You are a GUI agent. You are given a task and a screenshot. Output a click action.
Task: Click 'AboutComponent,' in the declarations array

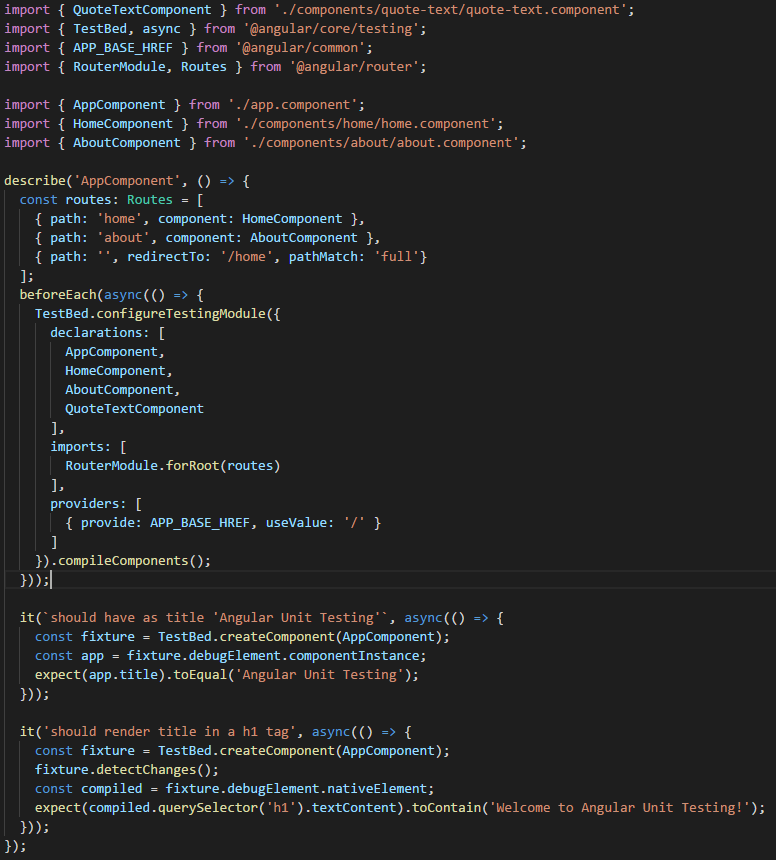[123, 390]
